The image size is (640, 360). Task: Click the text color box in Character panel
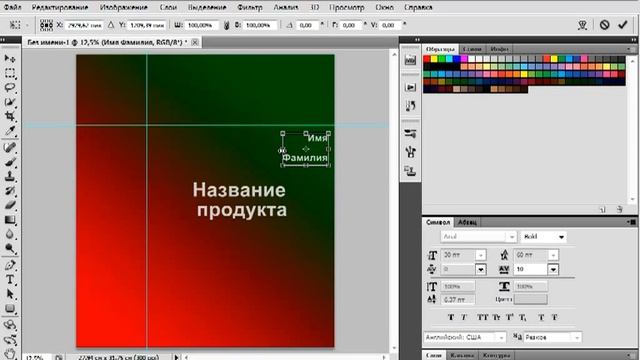point(531,300)
